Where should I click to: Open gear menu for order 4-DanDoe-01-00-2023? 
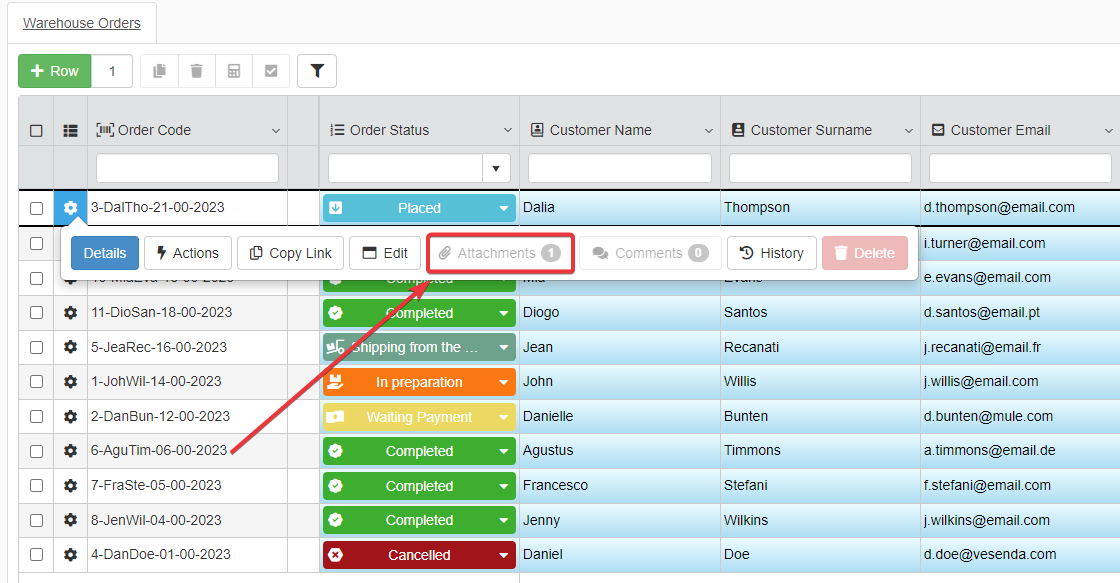click(x=70, y=555)
